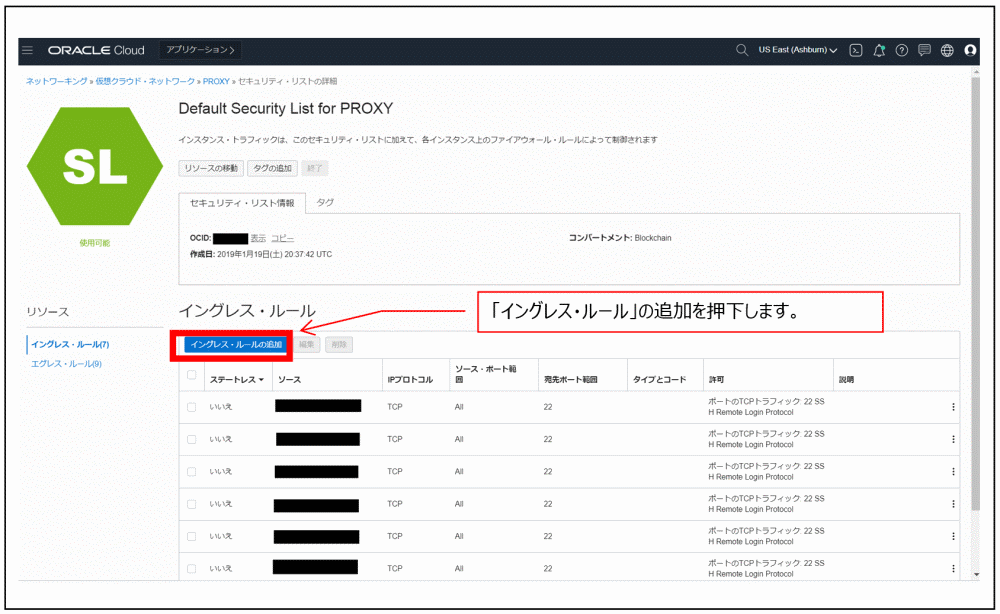Click the 削除 button
This screenshot has width=1000, height=614.
click(339, 344)
